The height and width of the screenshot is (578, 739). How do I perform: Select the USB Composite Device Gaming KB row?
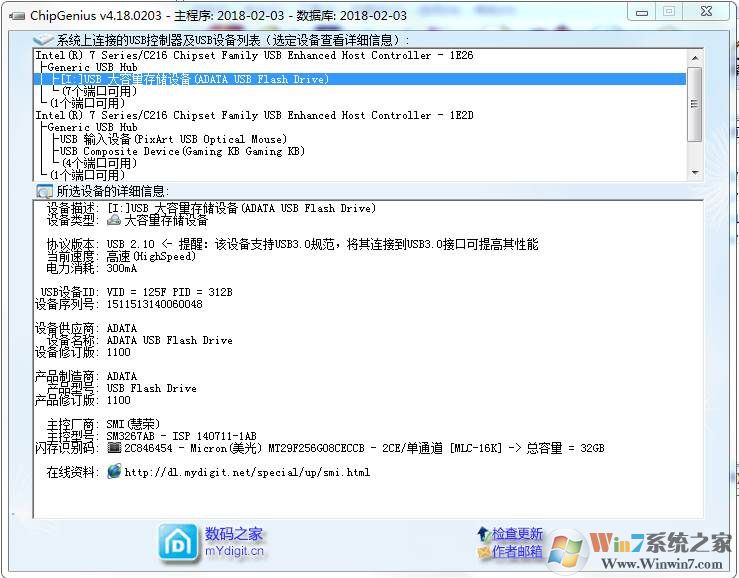(x=182, y=151)
